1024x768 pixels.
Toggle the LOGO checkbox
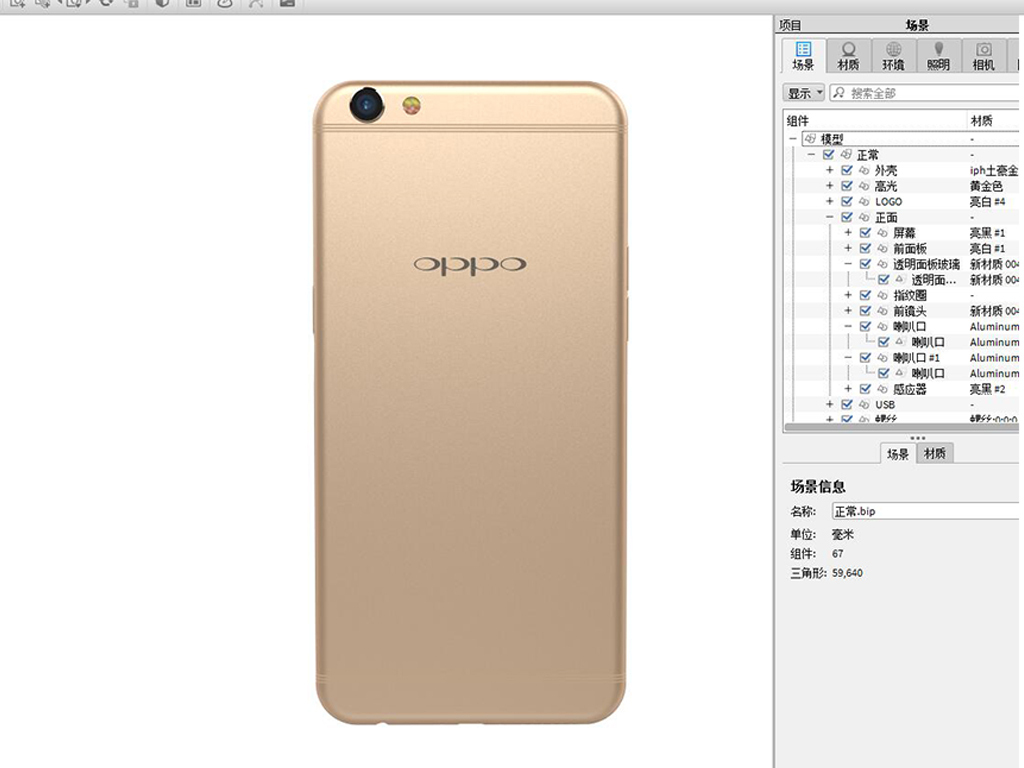(x=847, y=201)
